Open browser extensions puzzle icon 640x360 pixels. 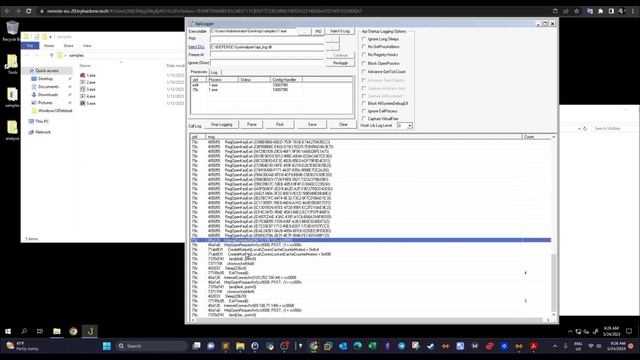(x=600, y=11)
